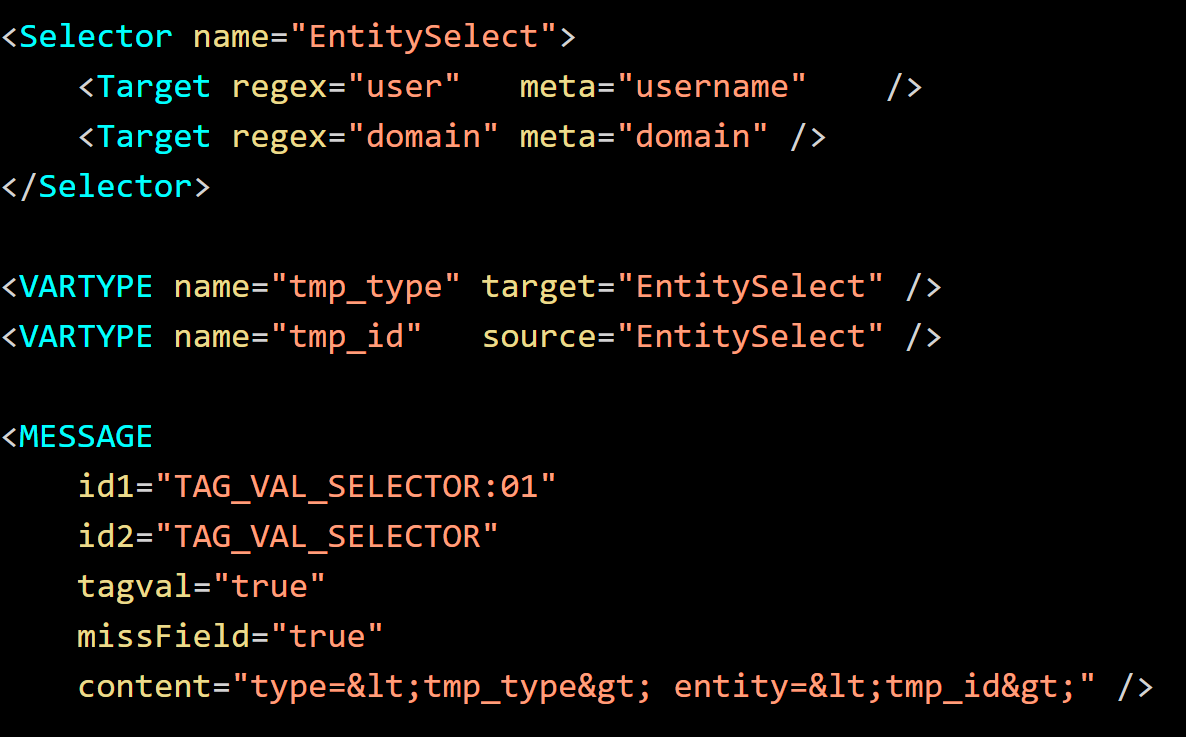Viewport: 1186px width, 737px height.
Task: Click the closing Selector tag
Action: pos(105,187)
